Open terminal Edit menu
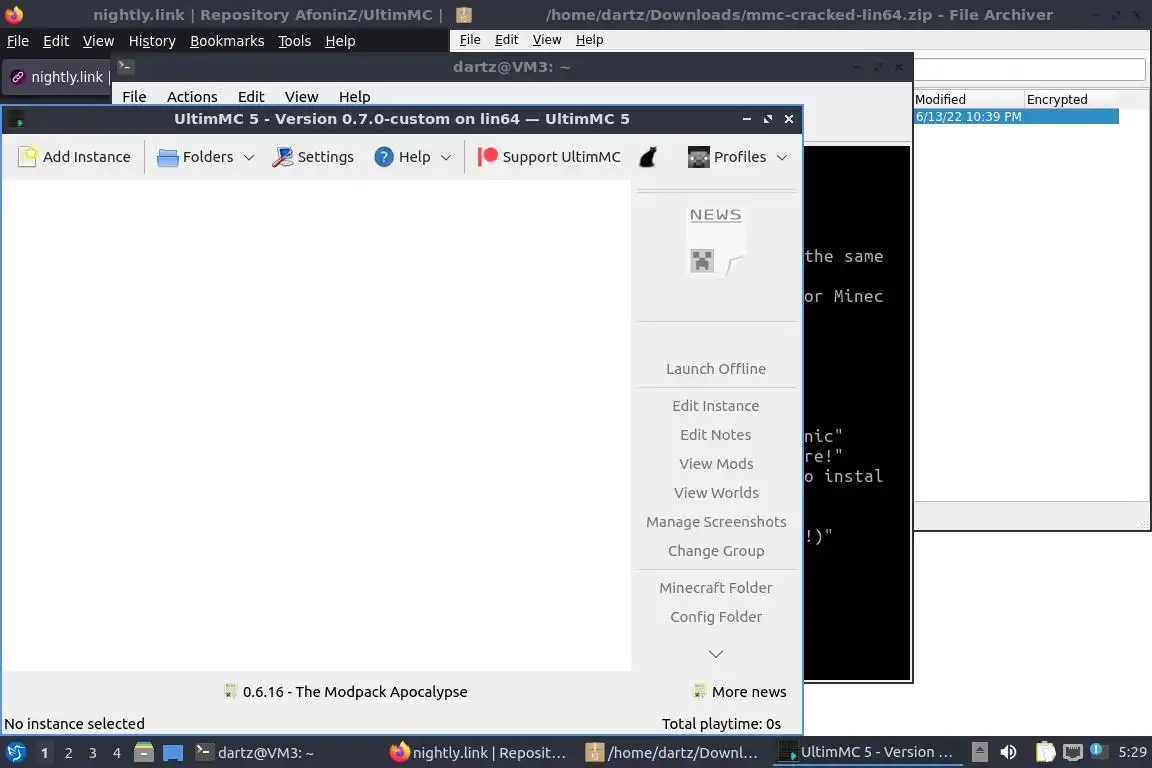The height and width of the screenshot is (768, 1152). pos(251,97)
